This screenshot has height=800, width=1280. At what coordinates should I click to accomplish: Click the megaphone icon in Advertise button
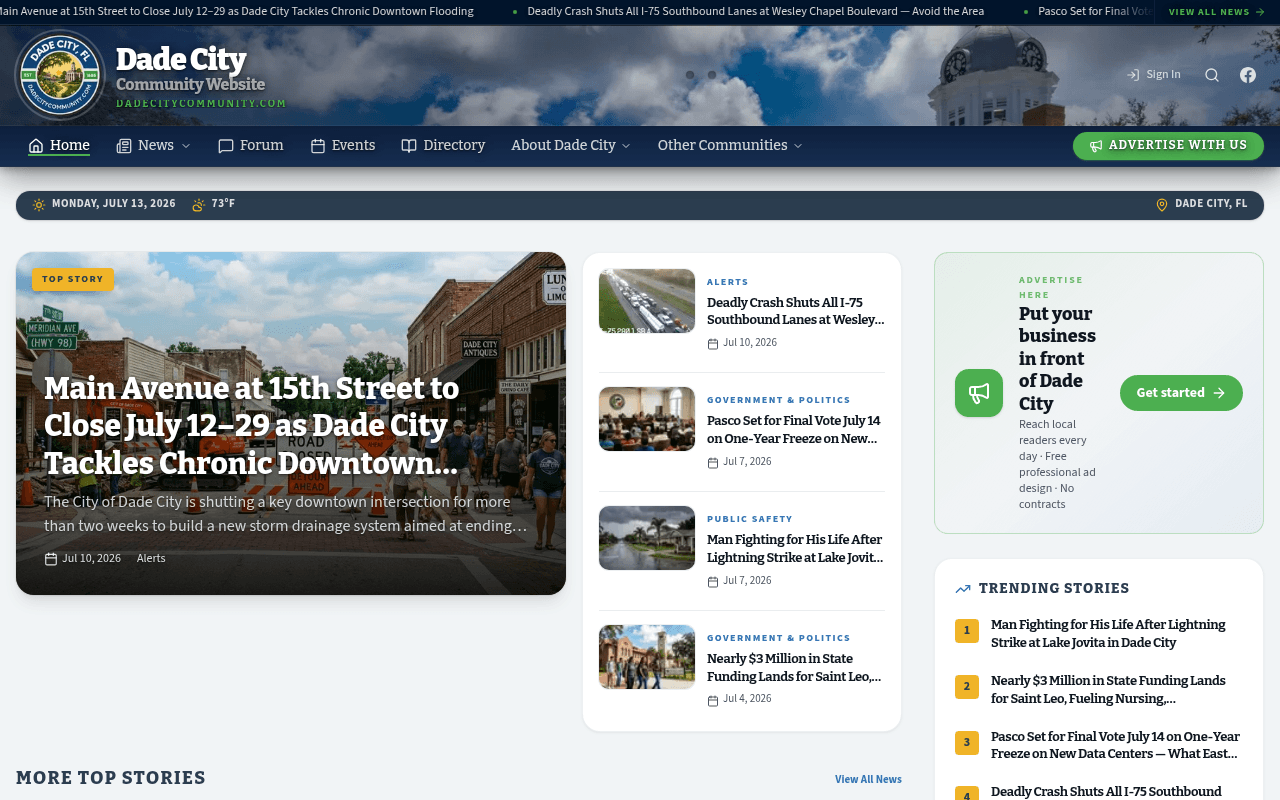tap(1096, 146)
